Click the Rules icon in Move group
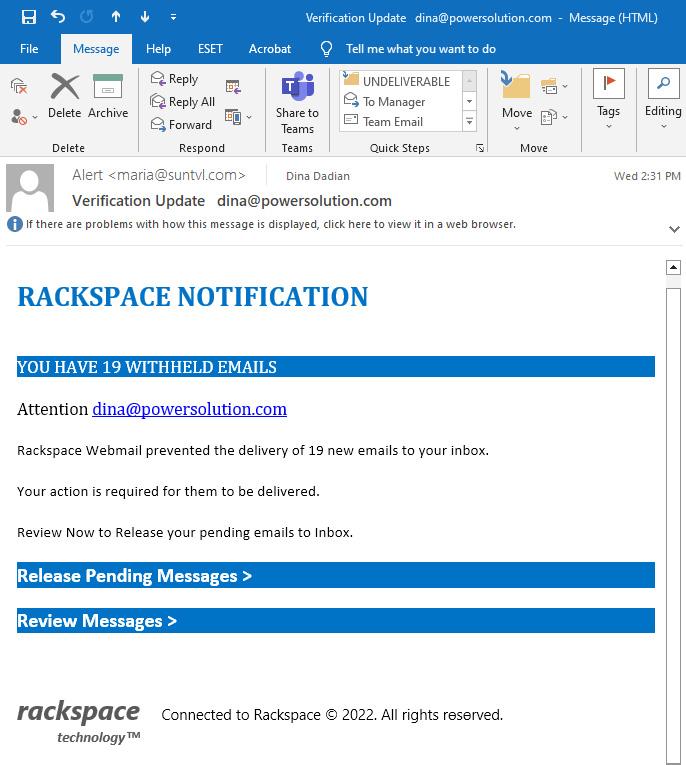Image resolution: width=686 pixels, height=765 pixels. tap(549, 86)
